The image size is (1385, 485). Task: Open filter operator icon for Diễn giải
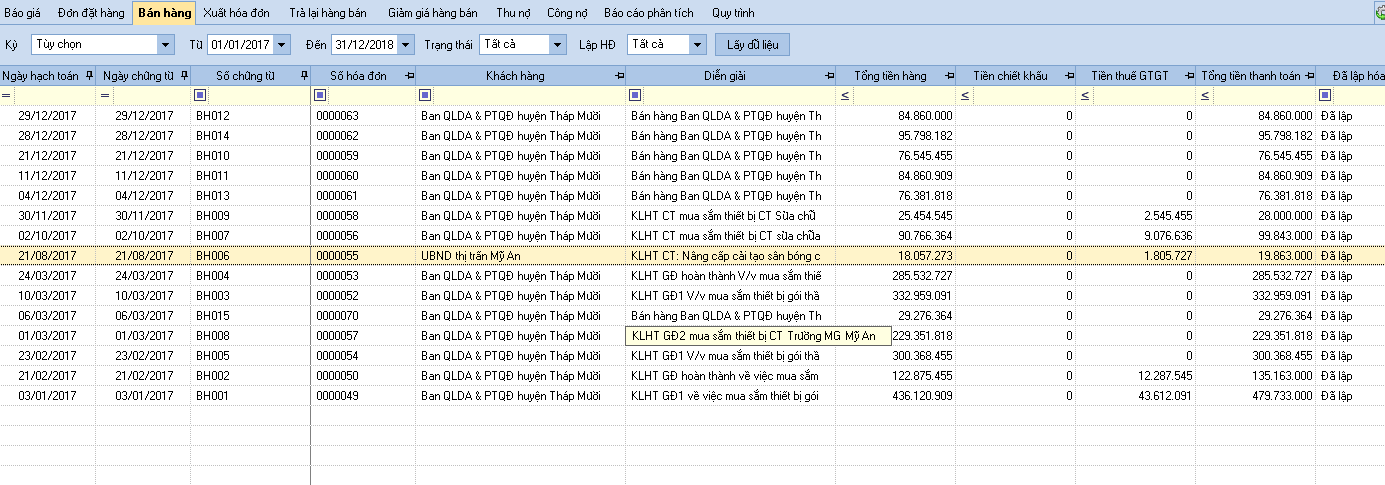(635, 96)
